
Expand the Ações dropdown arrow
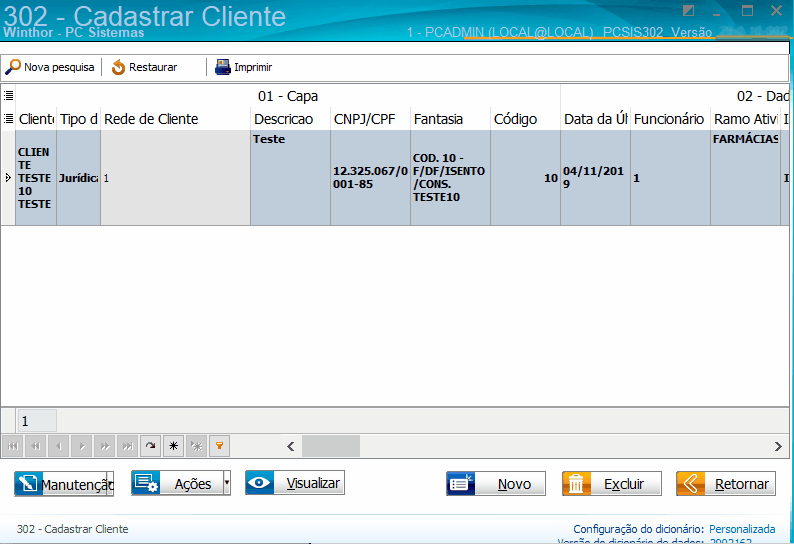pos(227,484)
